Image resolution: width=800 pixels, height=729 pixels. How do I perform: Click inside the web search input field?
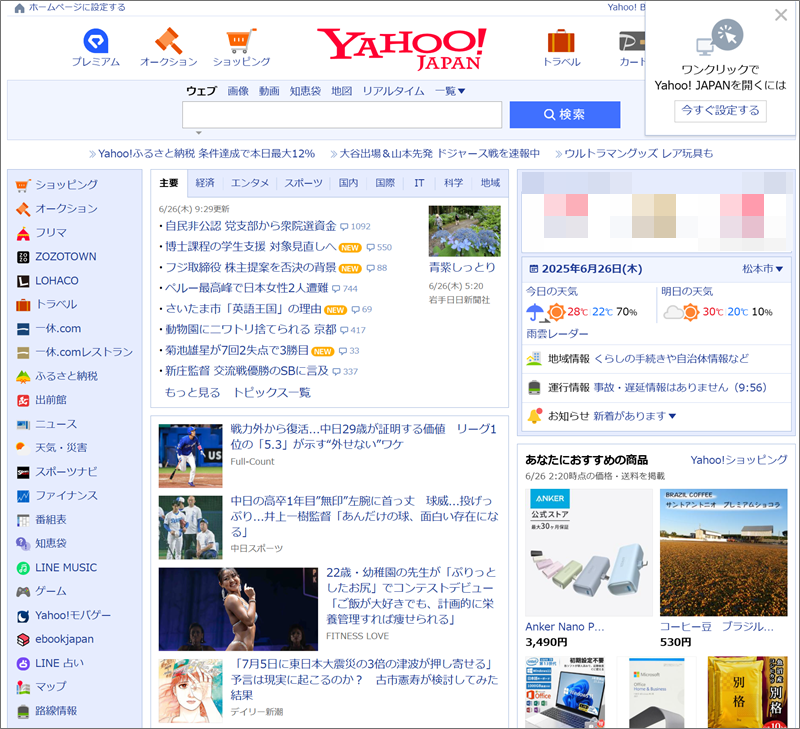[x=342, y=115]
